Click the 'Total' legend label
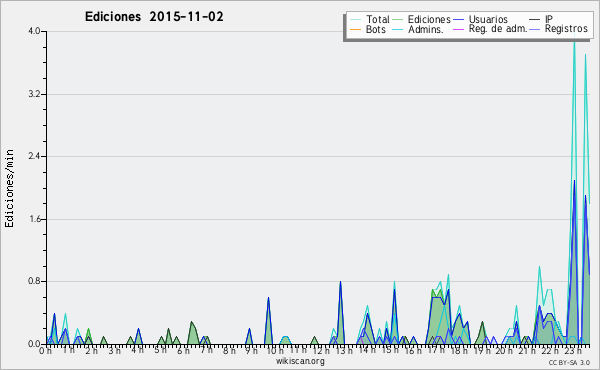This screenshot has width=600, height=370. (378, 19)
